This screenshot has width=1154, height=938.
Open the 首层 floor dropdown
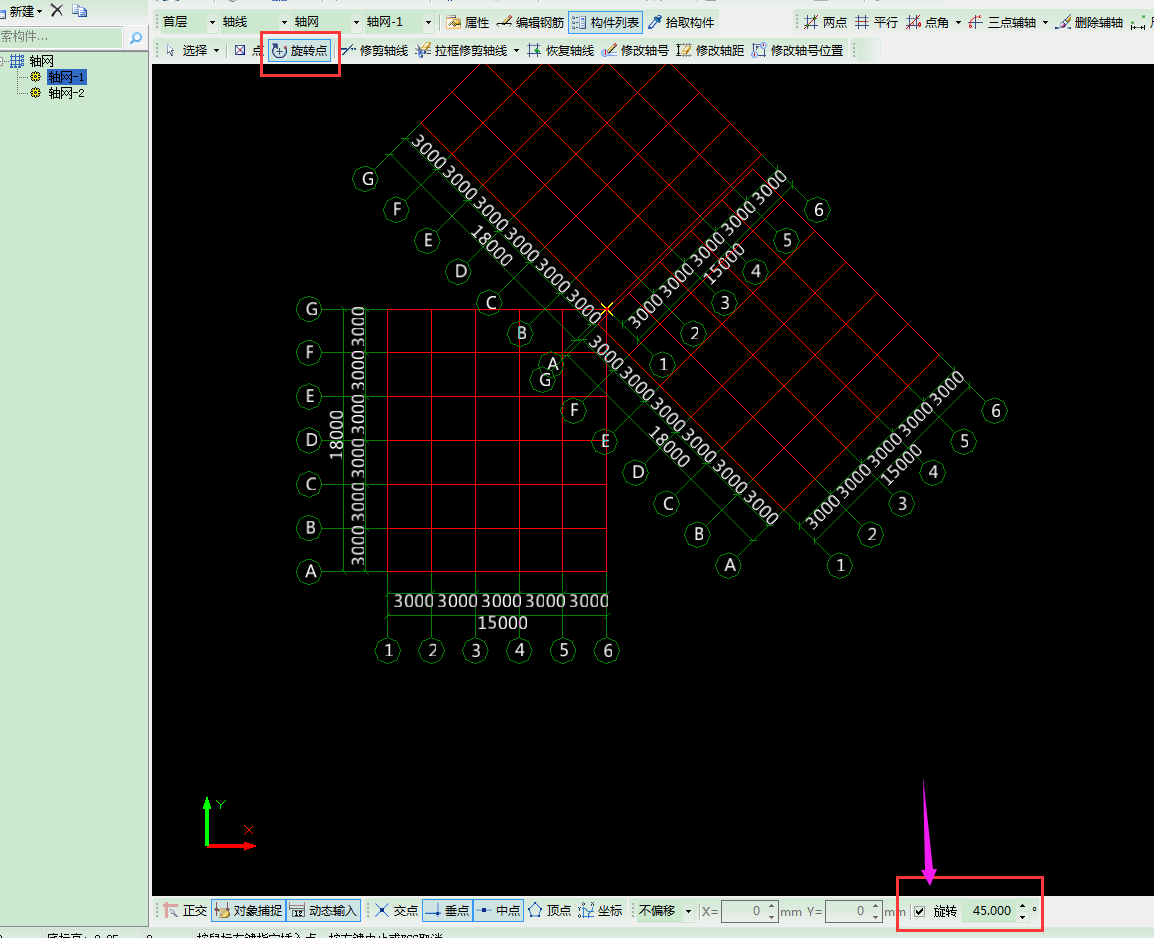[212, 22]
